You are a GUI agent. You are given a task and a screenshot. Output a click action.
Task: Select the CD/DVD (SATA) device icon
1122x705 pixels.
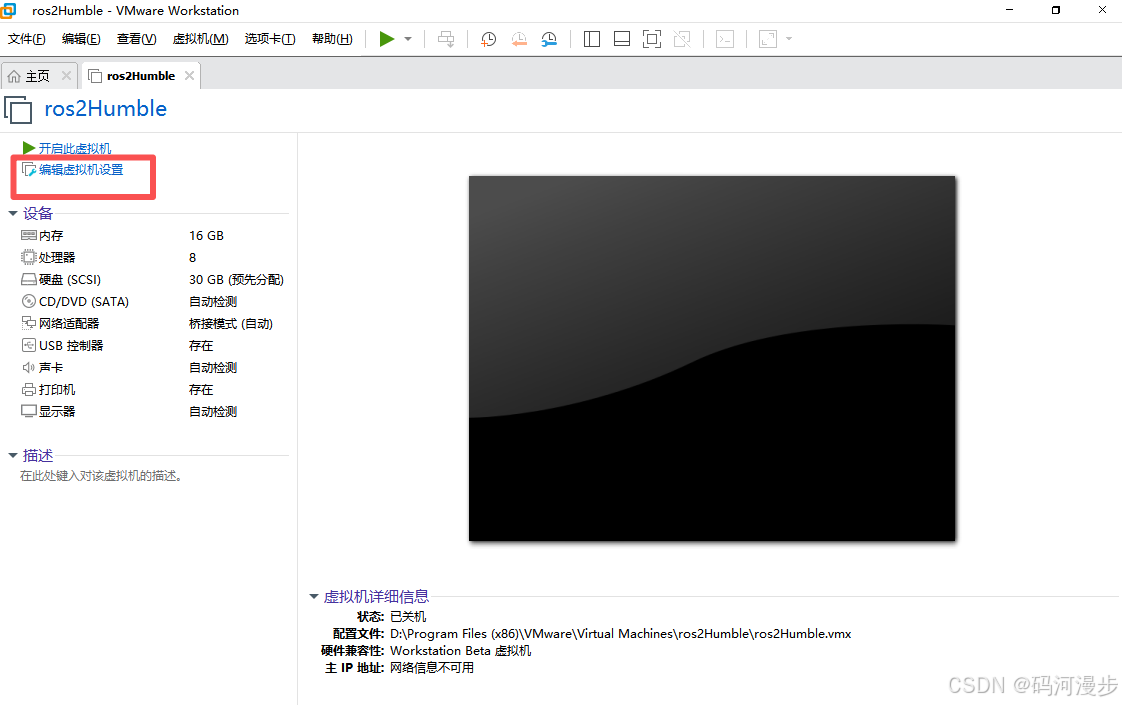pos(29,301)
